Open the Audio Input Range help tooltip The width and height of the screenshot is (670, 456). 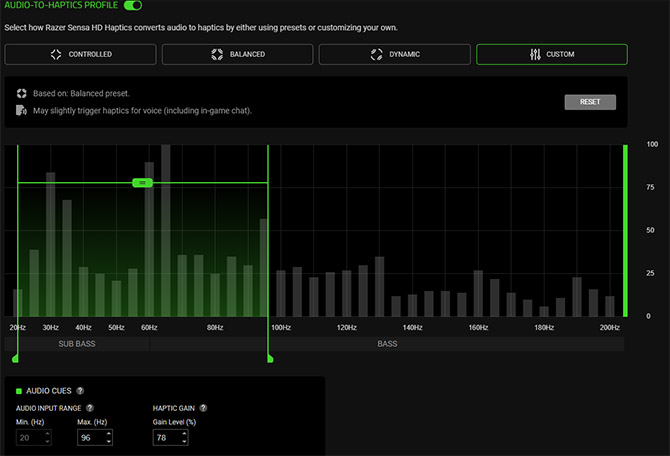click(x=90, y=408)
